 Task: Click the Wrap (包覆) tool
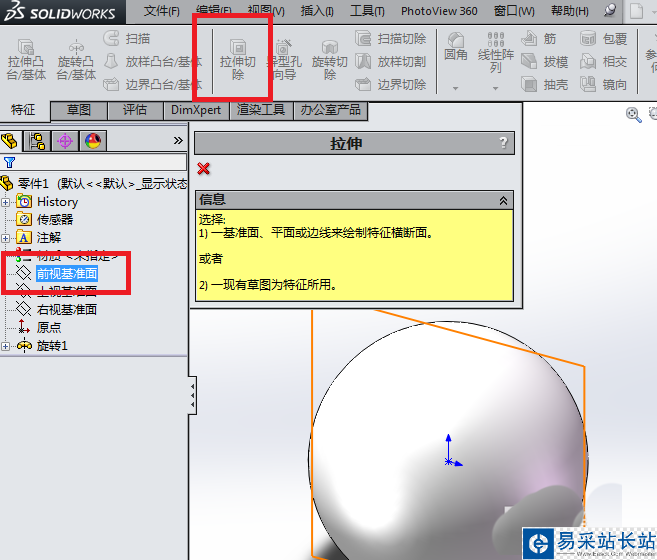point(603,39)
